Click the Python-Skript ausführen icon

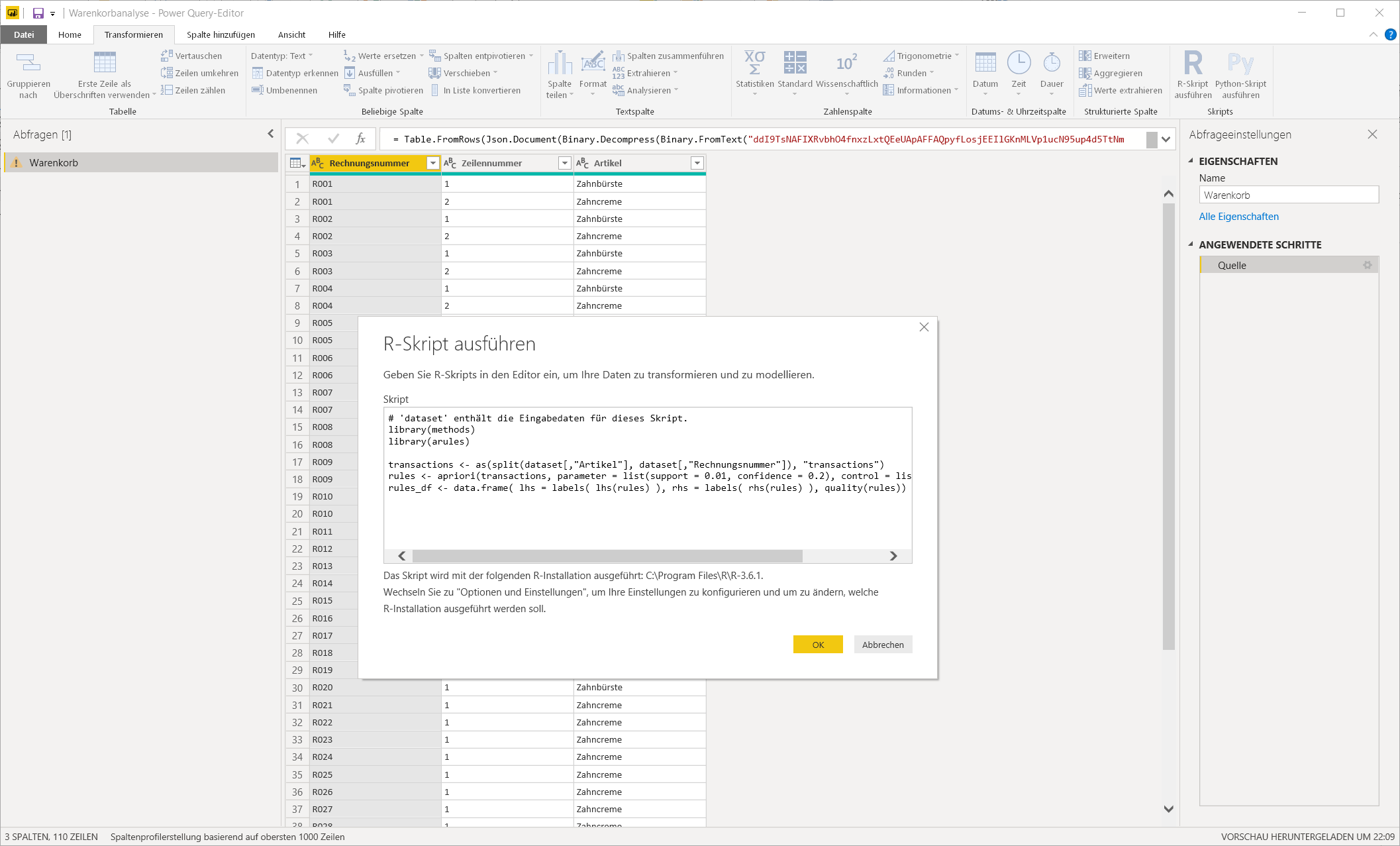click(1240, 64)
